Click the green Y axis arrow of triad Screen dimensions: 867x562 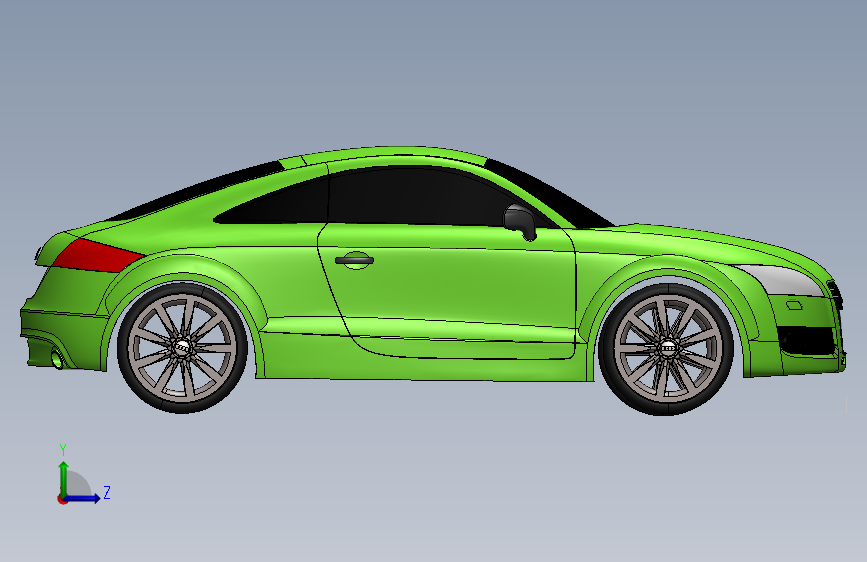pyautogui.click(x=64, y=478)
